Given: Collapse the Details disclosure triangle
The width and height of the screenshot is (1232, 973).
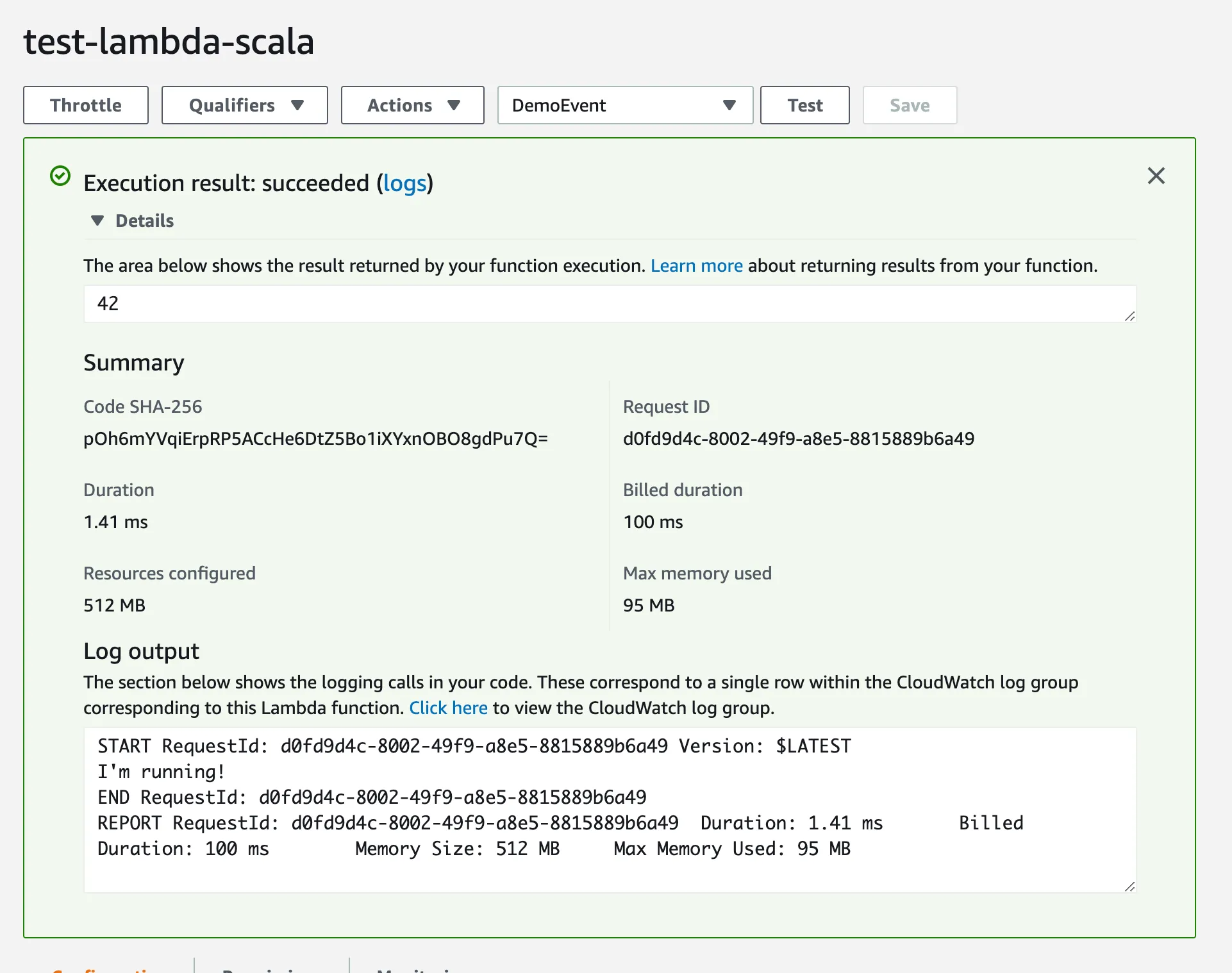Looking at the screenshot, I should [97, 220].
